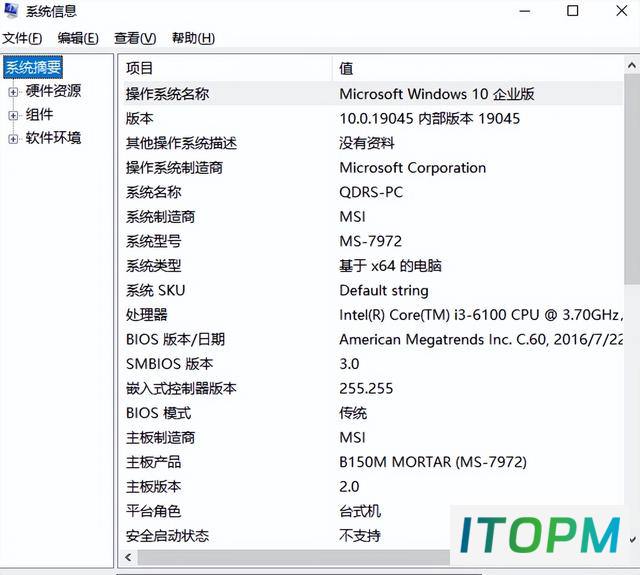Click the Intel(R) Core(TM) i3-6100 value

tap(481, 315)
